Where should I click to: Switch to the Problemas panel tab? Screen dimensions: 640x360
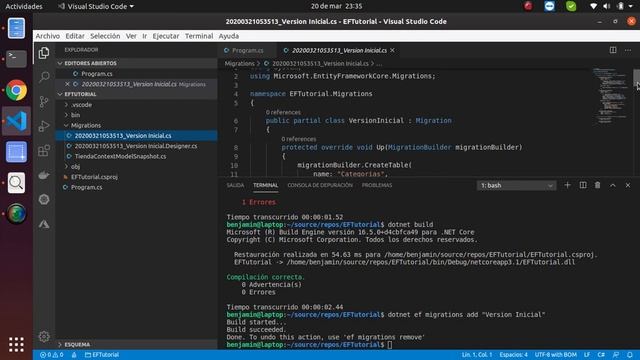coord(377,185)
